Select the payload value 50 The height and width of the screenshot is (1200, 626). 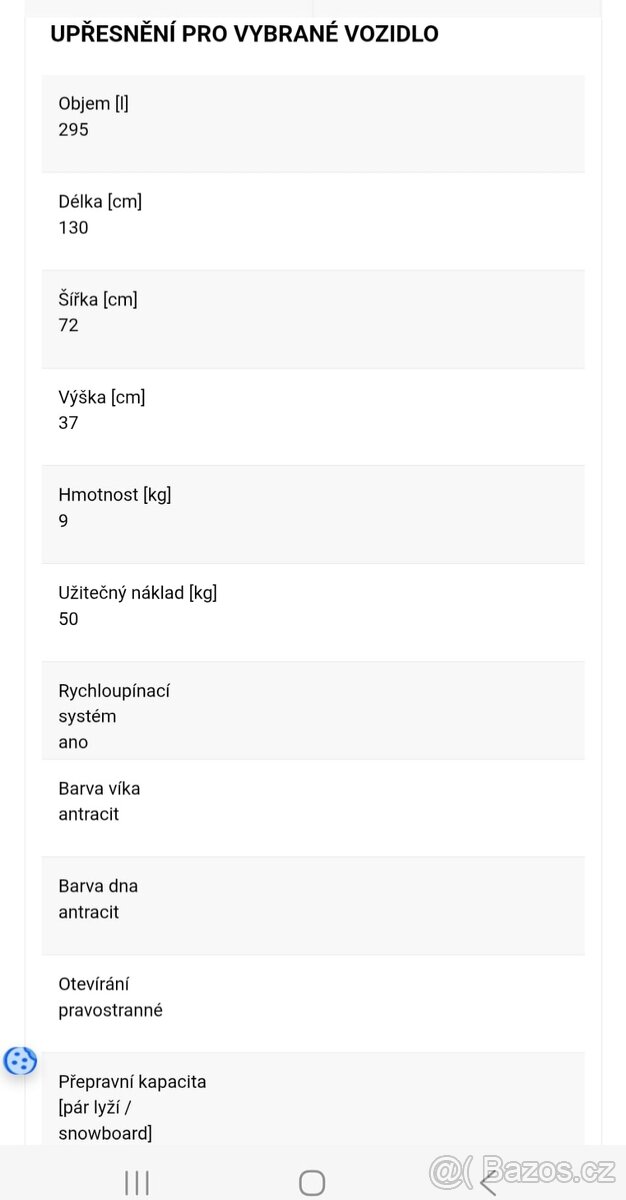click(68, 618)
